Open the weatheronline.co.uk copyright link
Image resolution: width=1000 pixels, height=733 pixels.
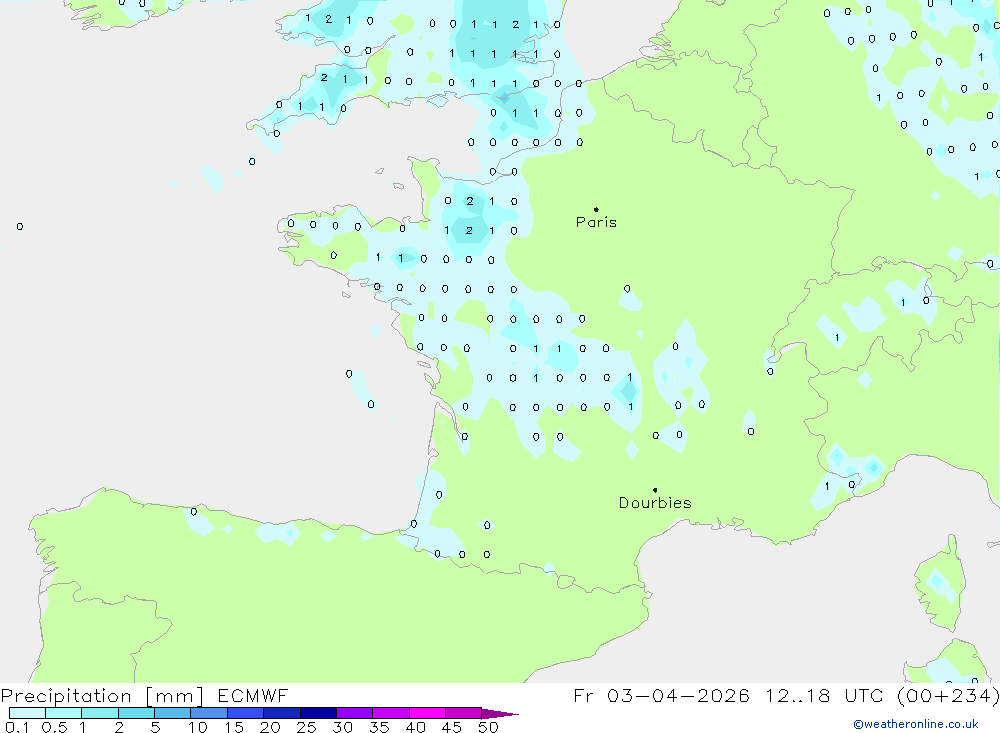click(916, 724)
